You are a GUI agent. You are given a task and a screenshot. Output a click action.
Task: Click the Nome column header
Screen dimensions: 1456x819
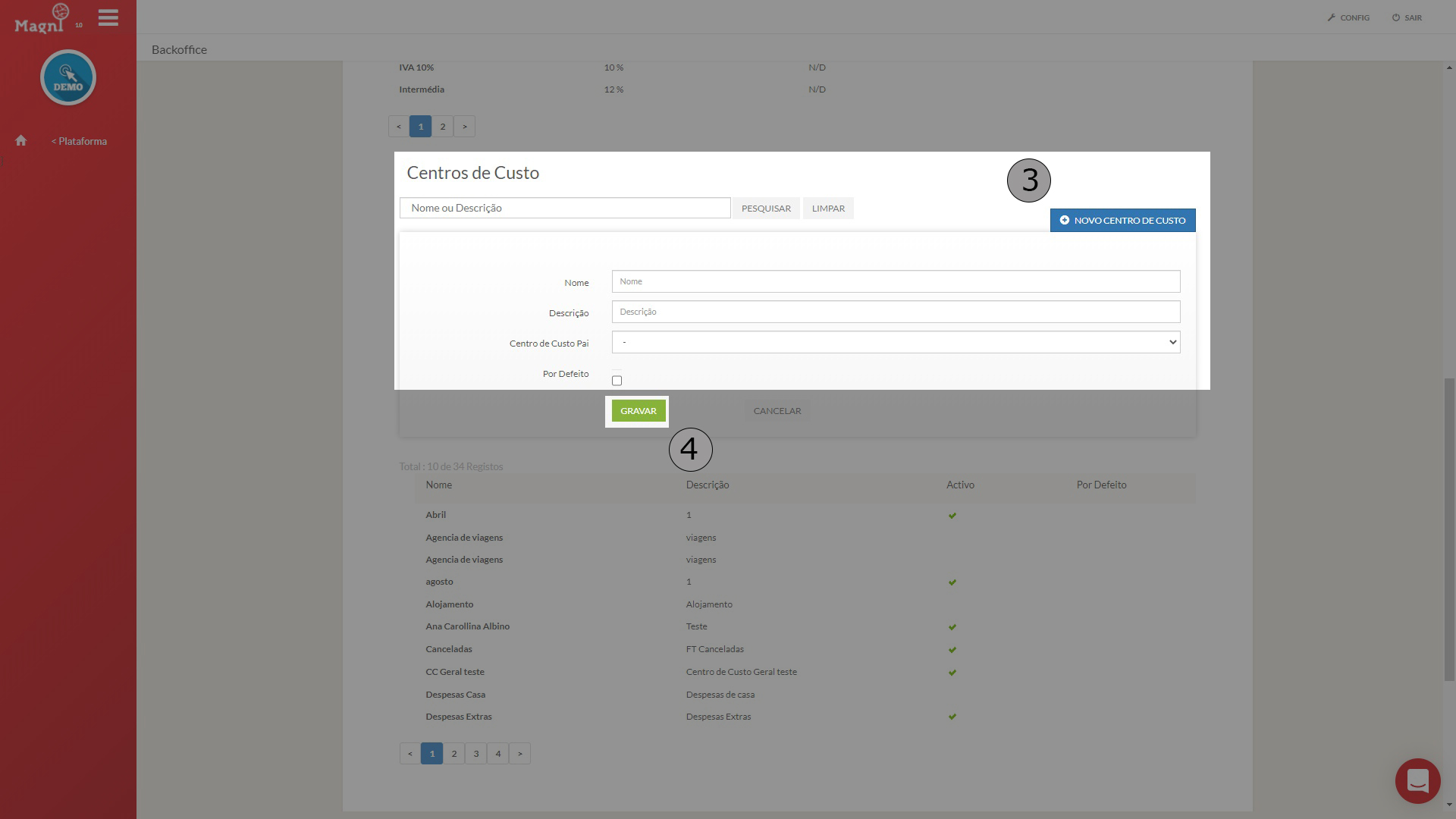[x=438, y=485]
